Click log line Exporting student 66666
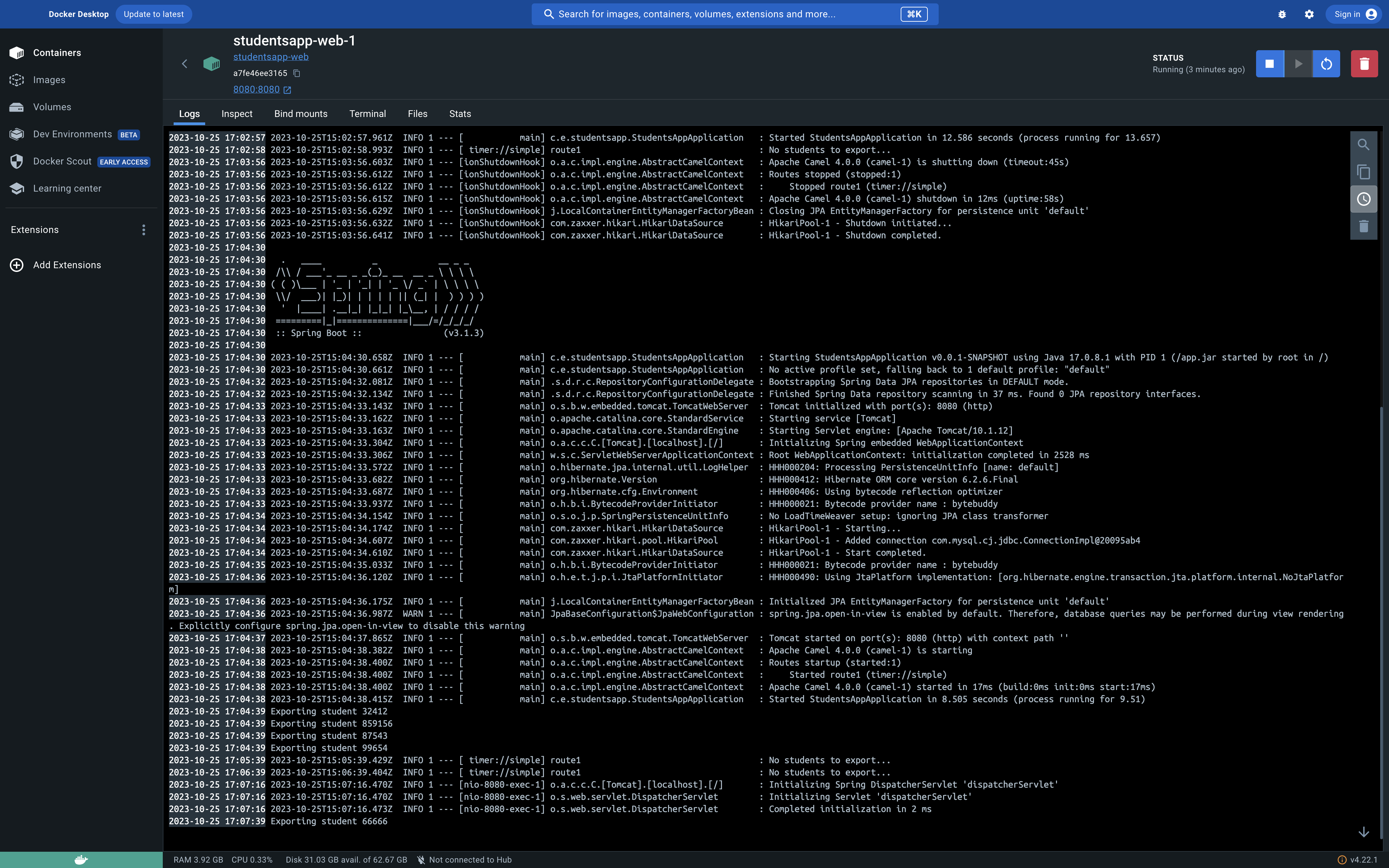1389x868 pixels. coord(329,822)
